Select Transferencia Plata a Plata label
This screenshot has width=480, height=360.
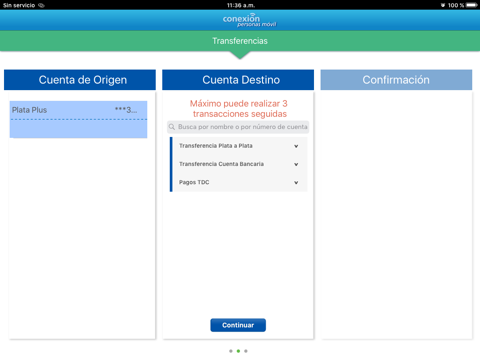pyautogui.click(x=216, y=146)
